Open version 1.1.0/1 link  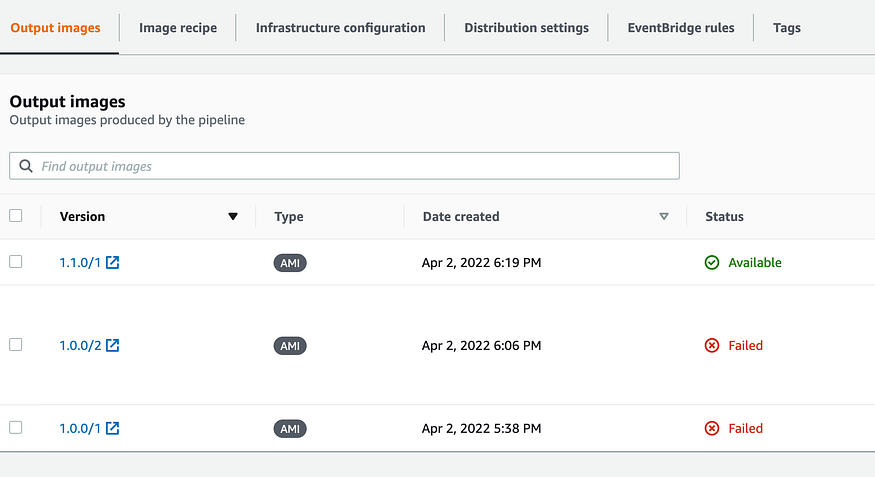80,263
